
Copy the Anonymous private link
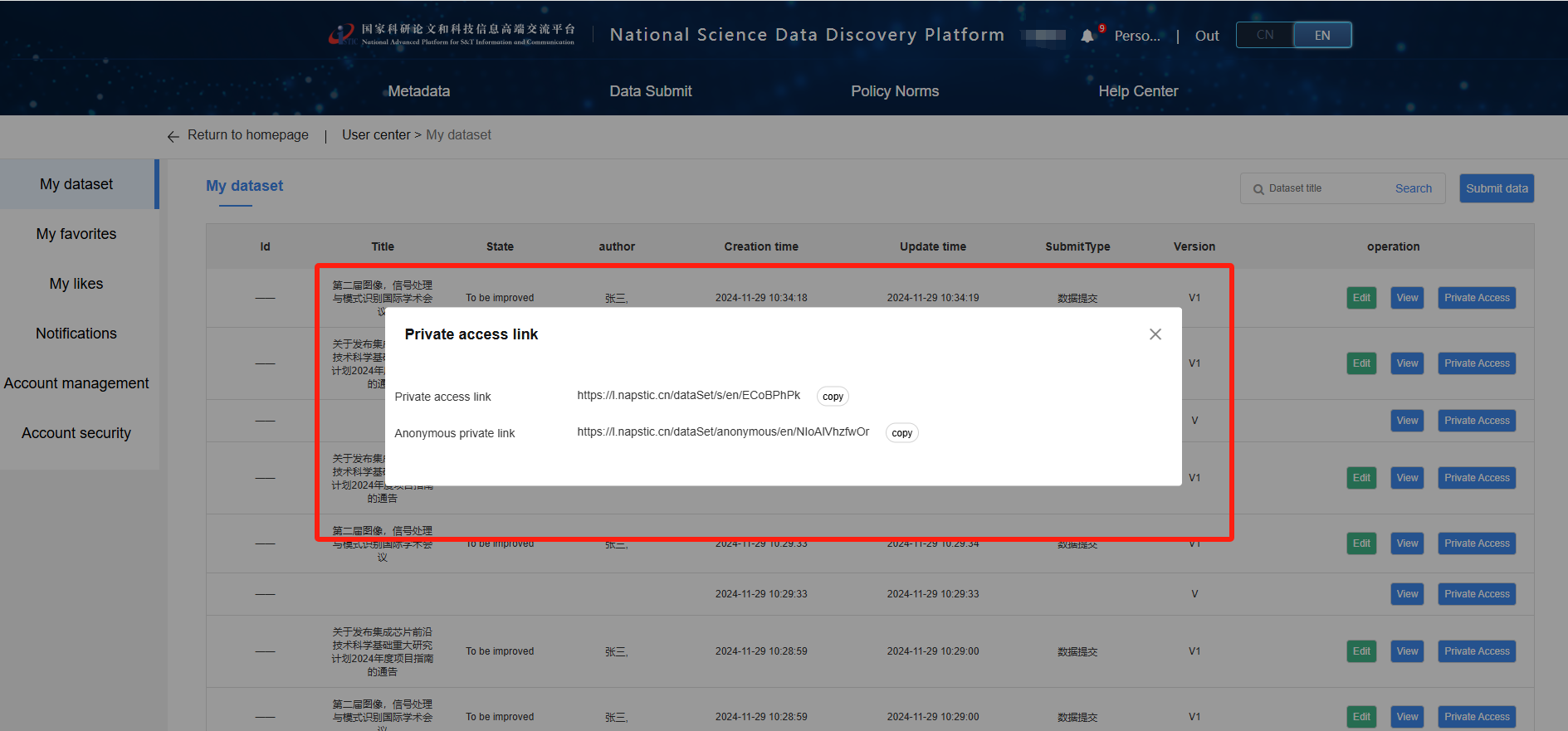point(901,433)
